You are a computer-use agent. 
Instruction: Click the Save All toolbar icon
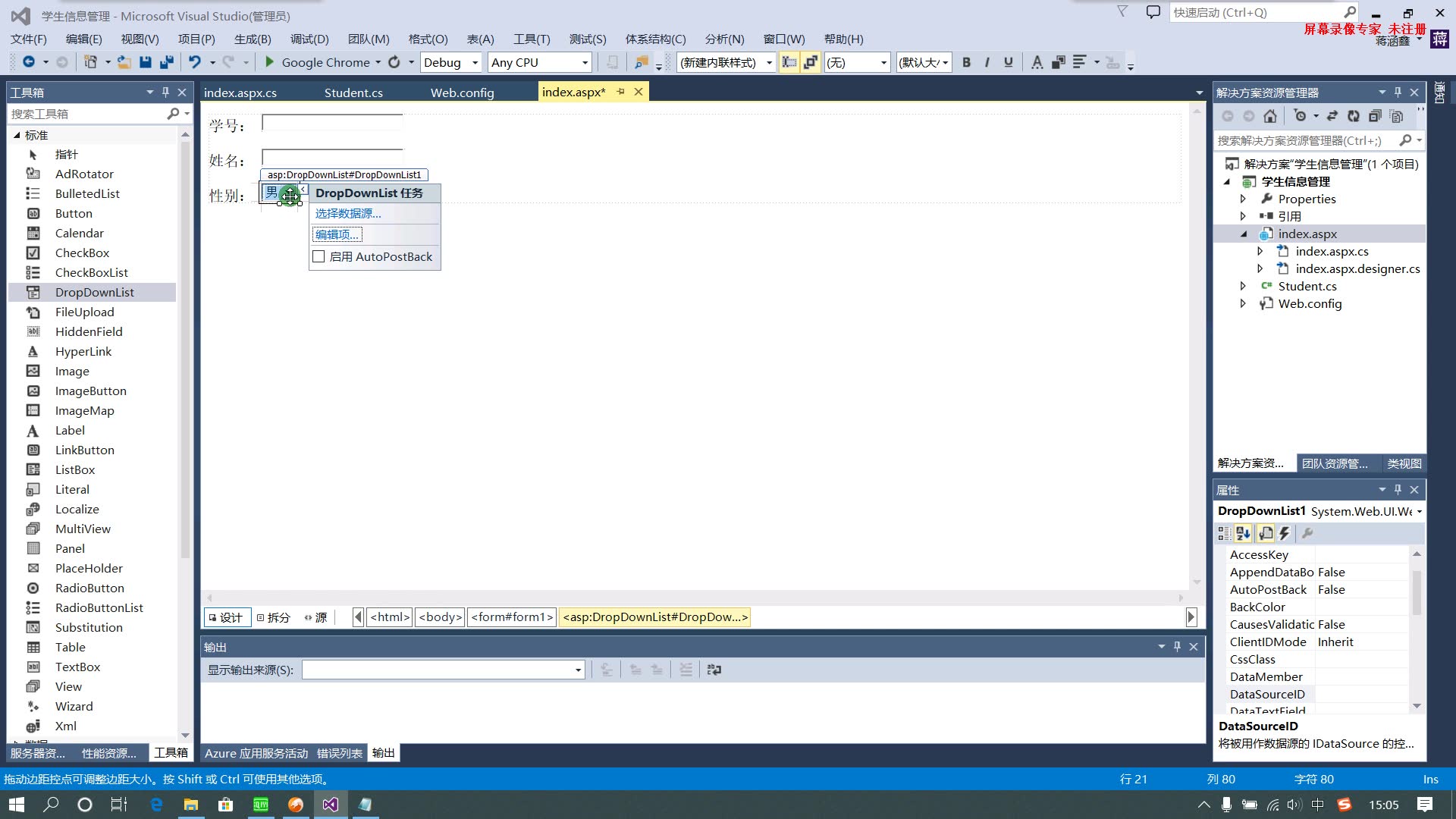(x=166, y=62)
